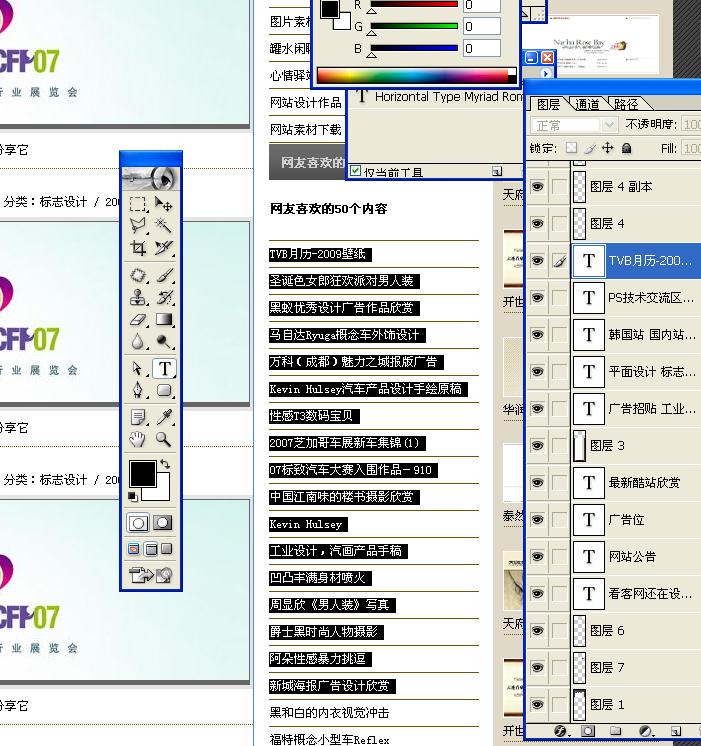Toggle lock all icon
Screen dimensions: 701x746
[627, 148]
